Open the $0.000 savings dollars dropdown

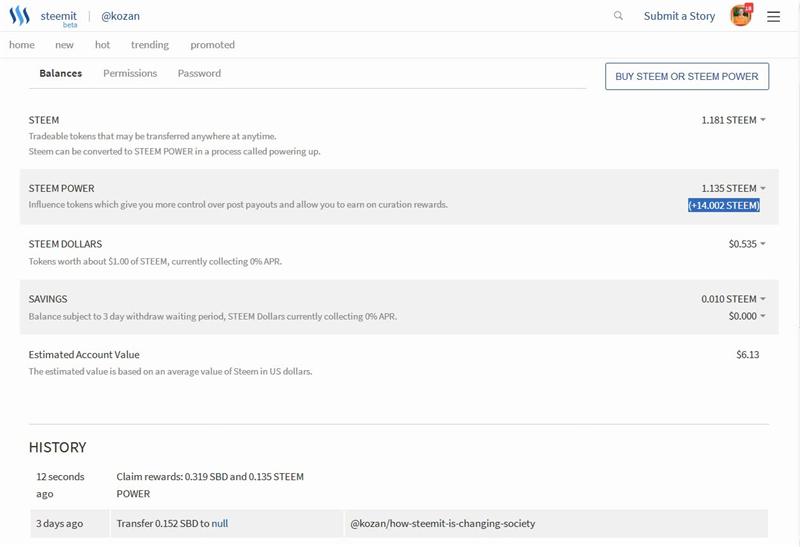click(x=747, y=316)
